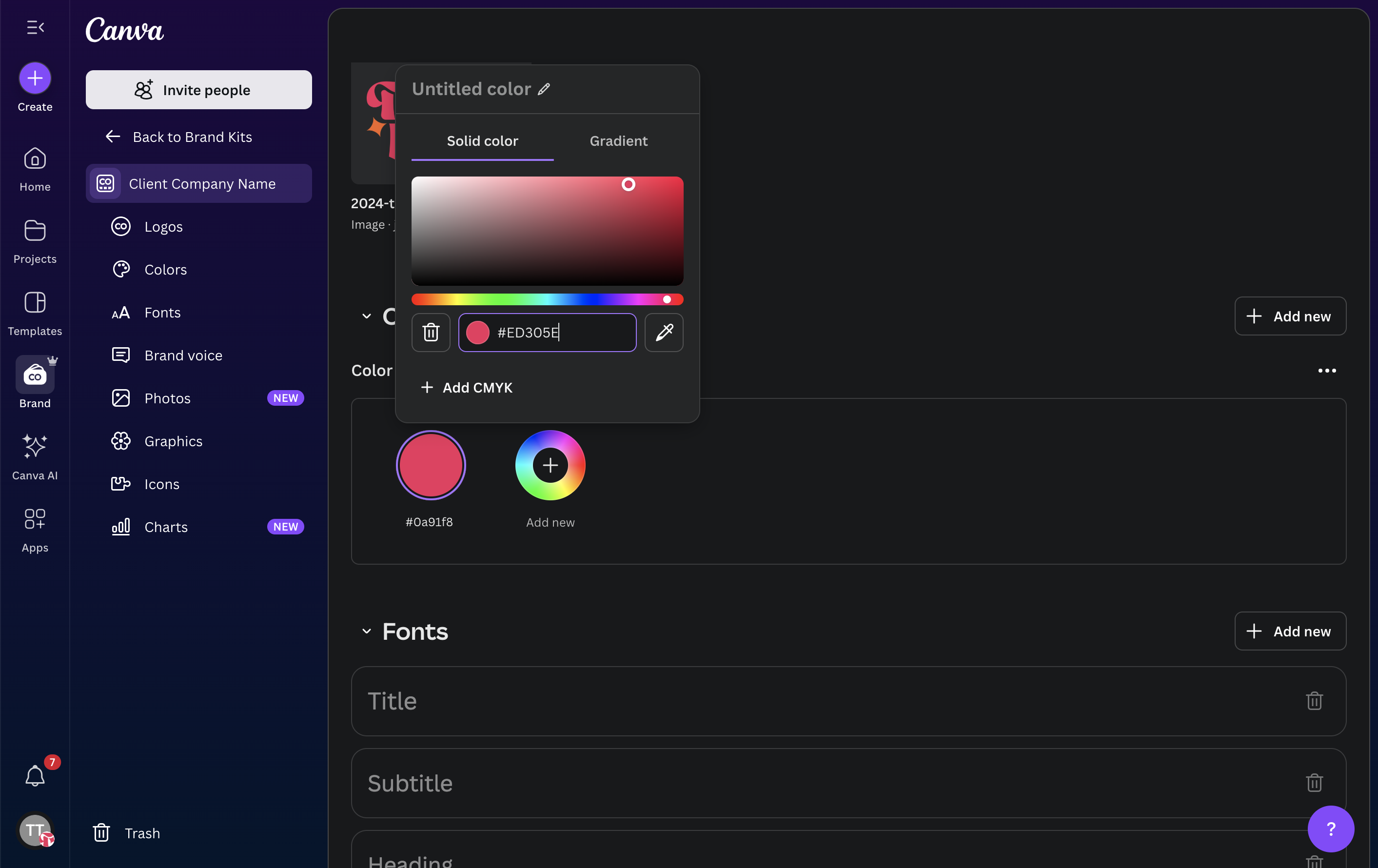Viewport: 1378px width, 868px height.
Task: Delete color using trash icon in picker
Action: click(x=431, y=333)
